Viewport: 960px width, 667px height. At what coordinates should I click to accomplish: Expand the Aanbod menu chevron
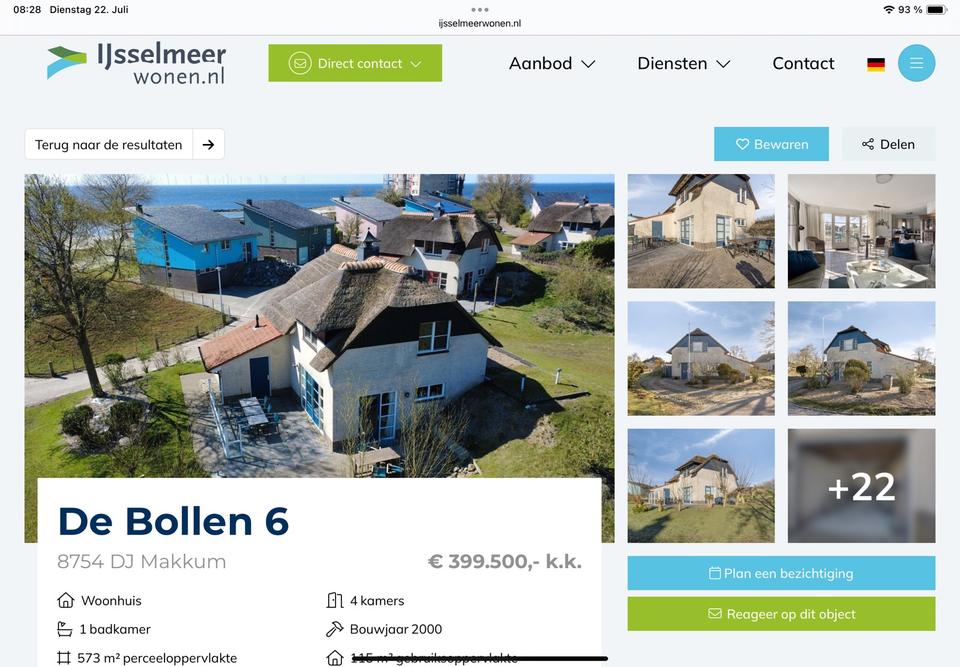tap(588, 64)
